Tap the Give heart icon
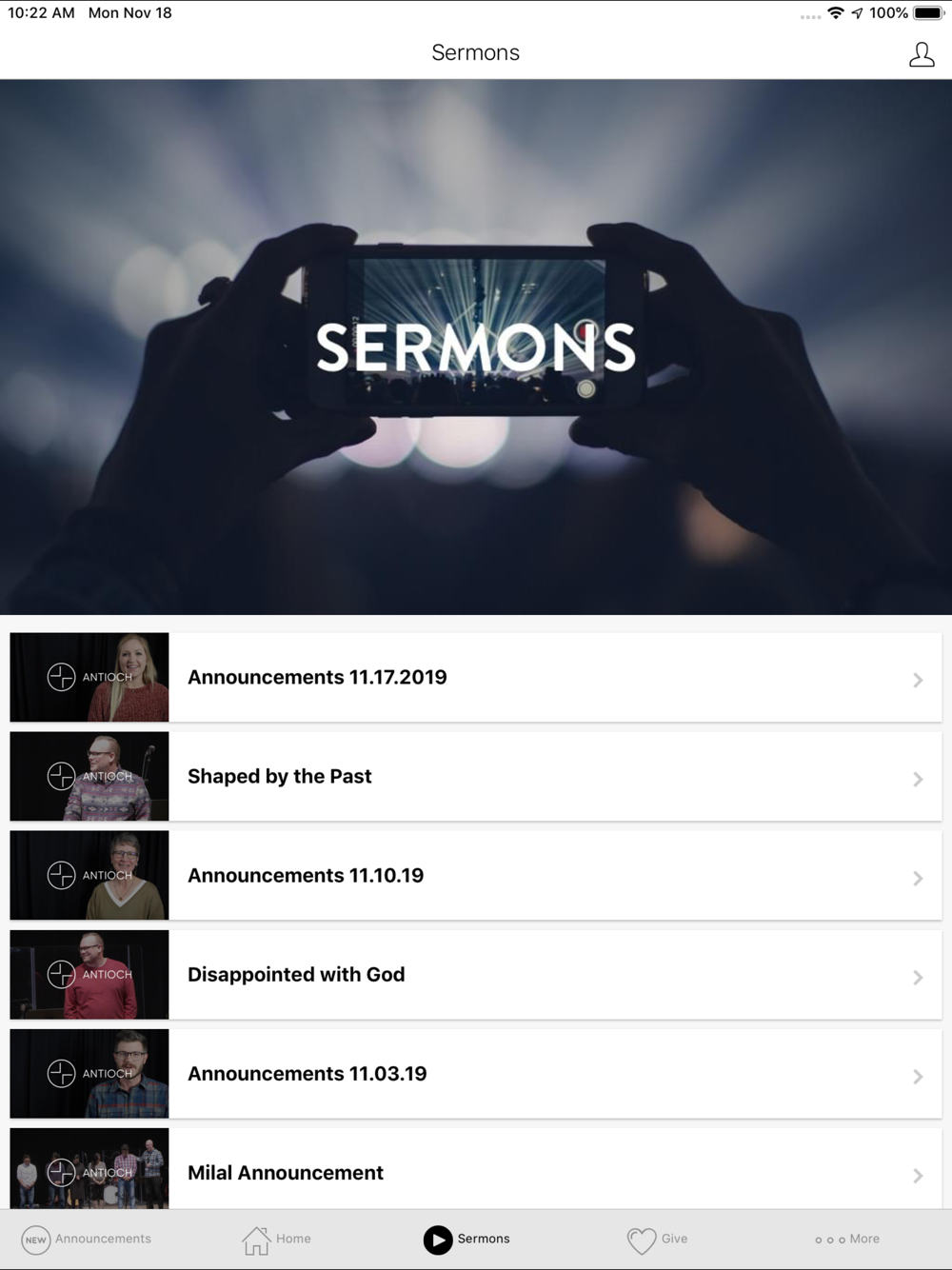 [642, 1240]
